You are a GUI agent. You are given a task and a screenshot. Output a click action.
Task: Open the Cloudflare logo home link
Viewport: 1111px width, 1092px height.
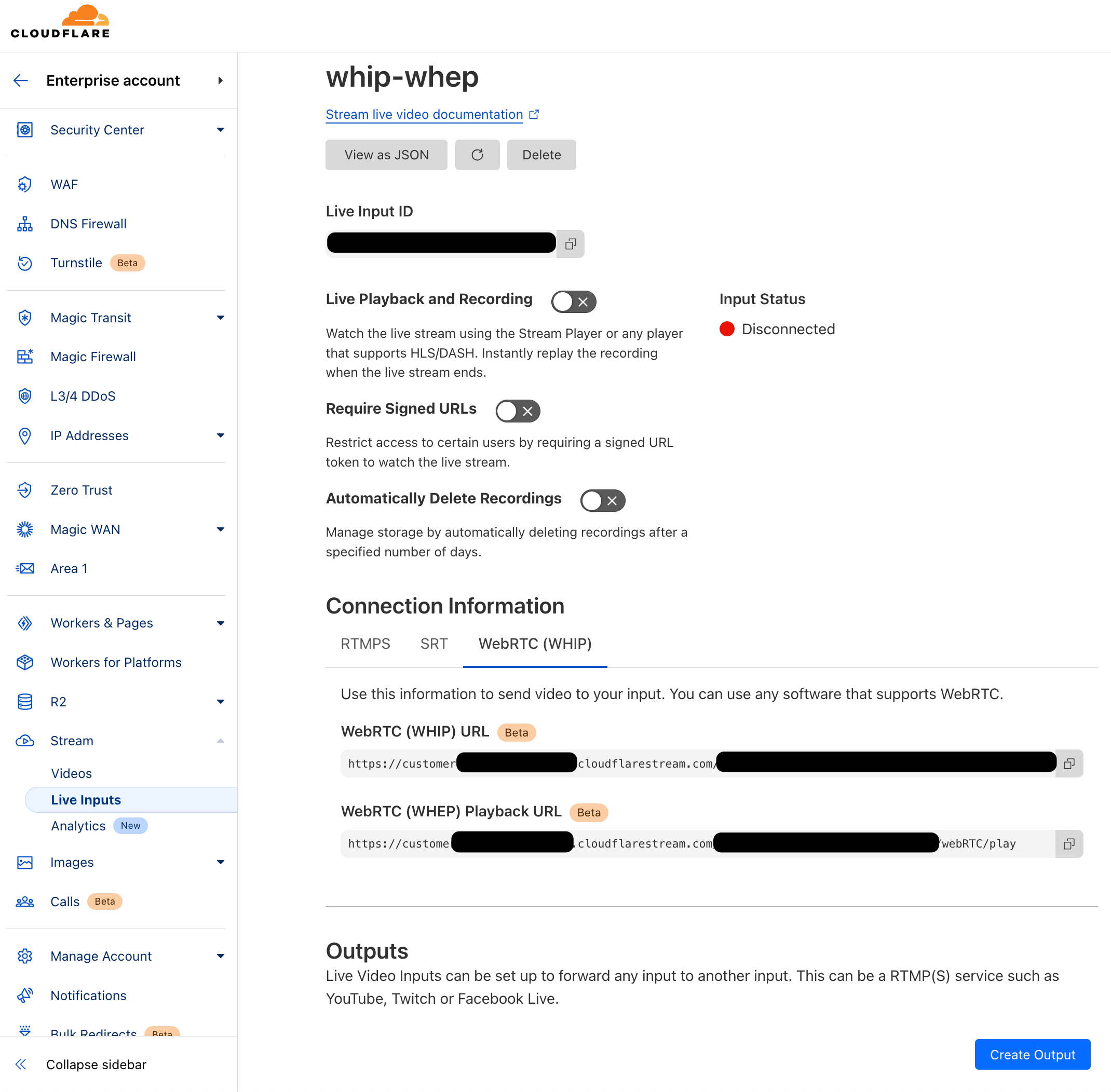point(60,21)
